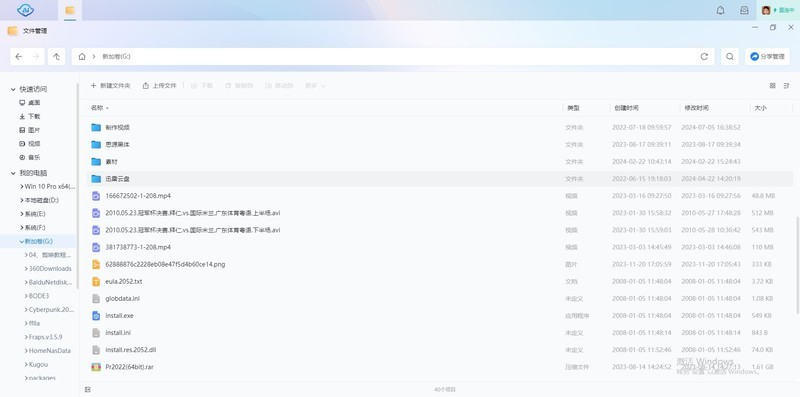Viewport: 800px width, 397px height.
Task: Select Kugou folder in the tree
Action: pos(38,365)
